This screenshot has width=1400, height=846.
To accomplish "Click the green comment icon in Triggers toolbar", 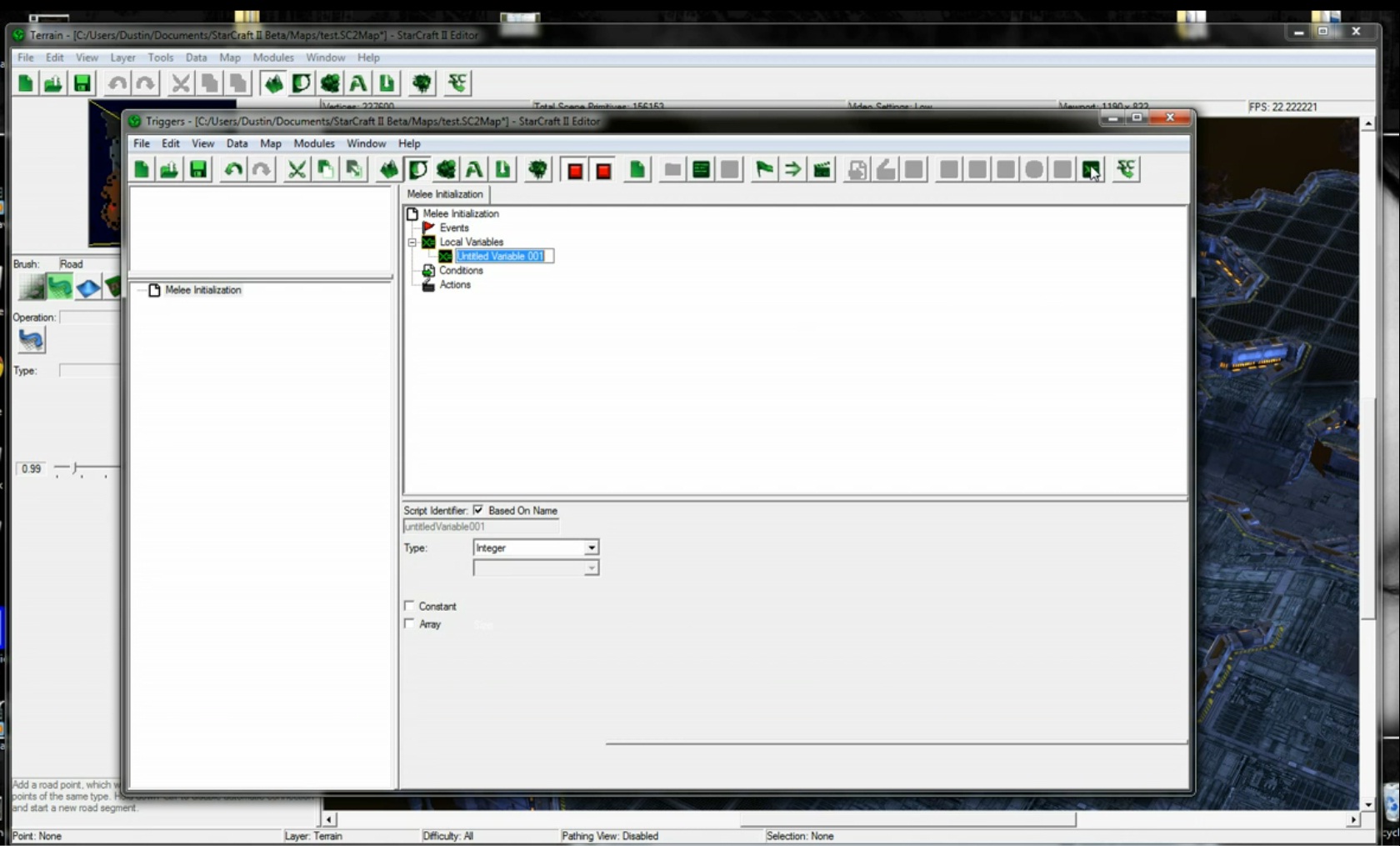I will [701, 170].
